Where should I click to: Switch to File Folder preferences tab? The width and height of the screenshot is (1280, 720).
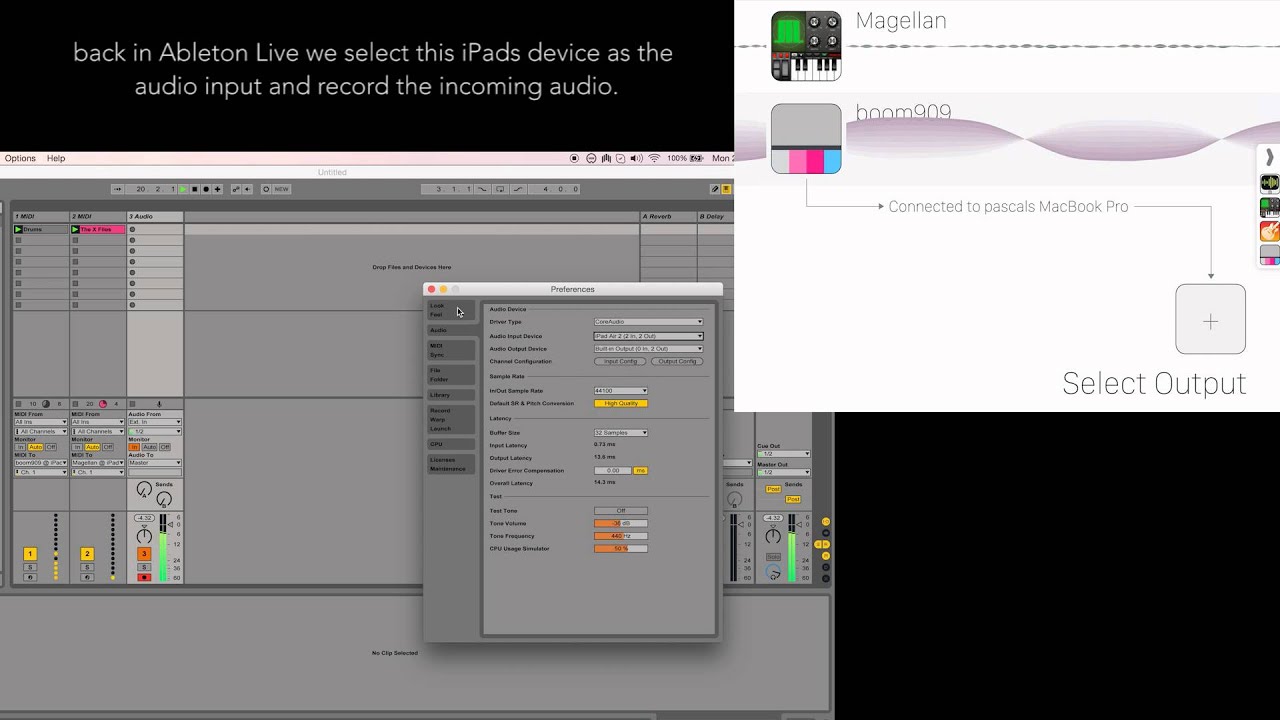pyautogui.click(x=451, y=375)
